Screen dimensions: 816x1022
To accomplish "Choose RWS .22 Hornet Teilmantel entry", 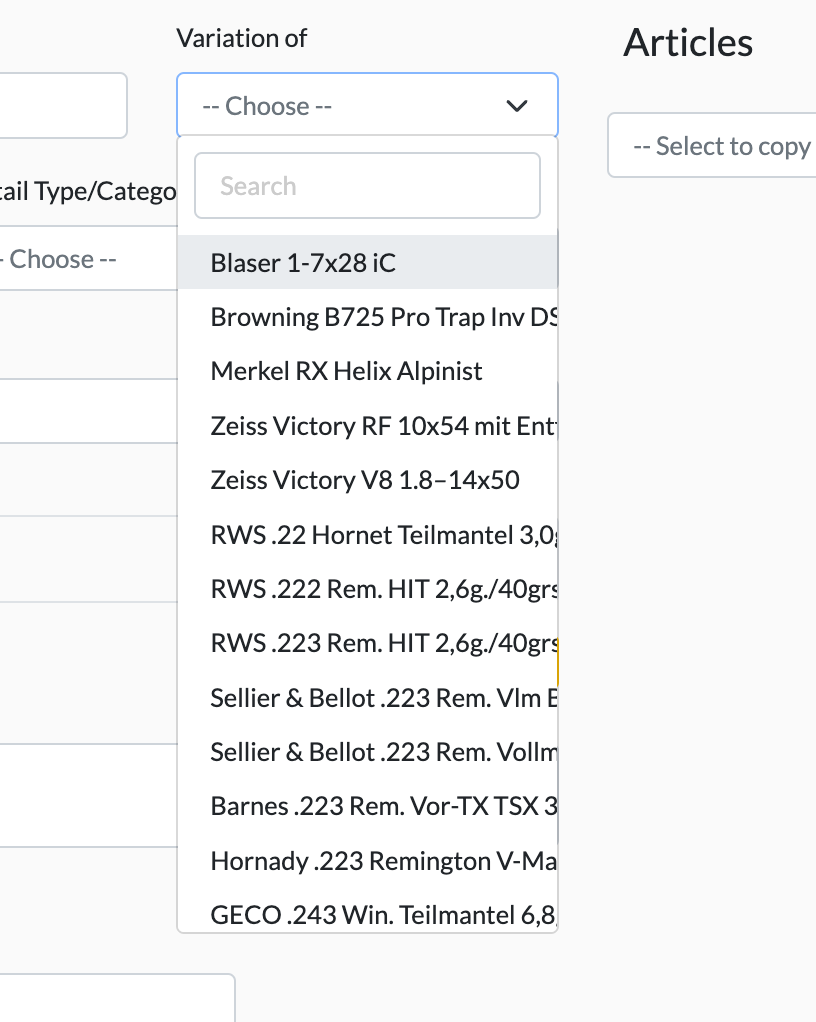I will [x=370, y=534].
